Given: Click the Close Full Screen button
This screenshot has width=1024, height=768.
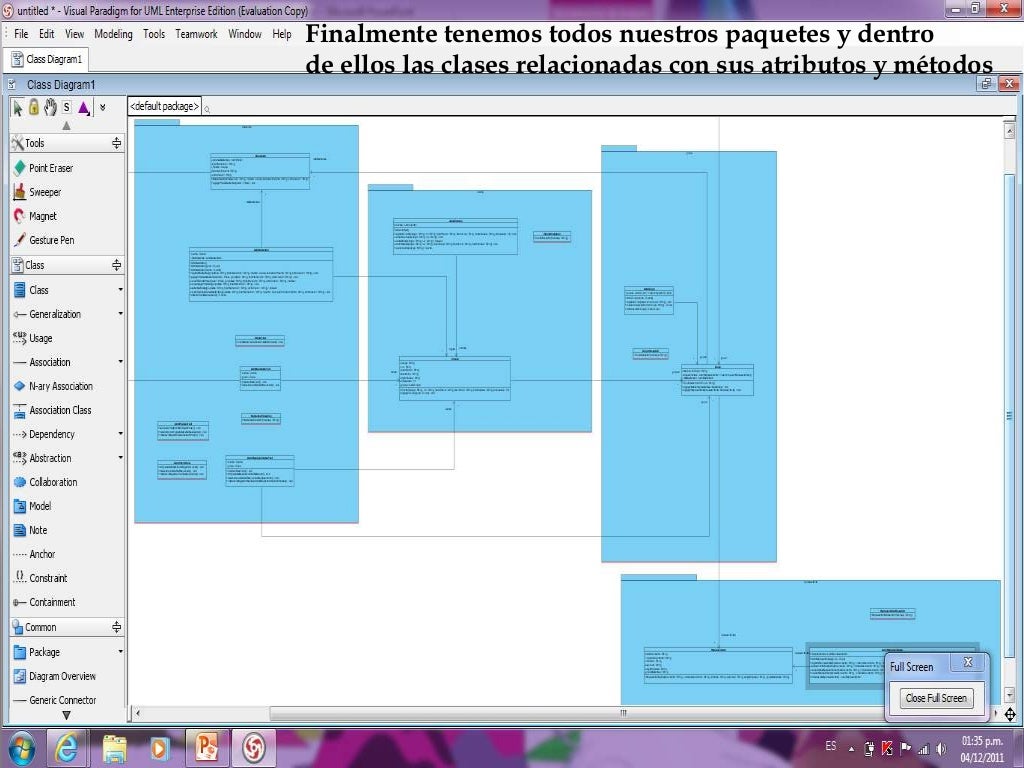Looking at the screenshot, I should pos(936,698).
